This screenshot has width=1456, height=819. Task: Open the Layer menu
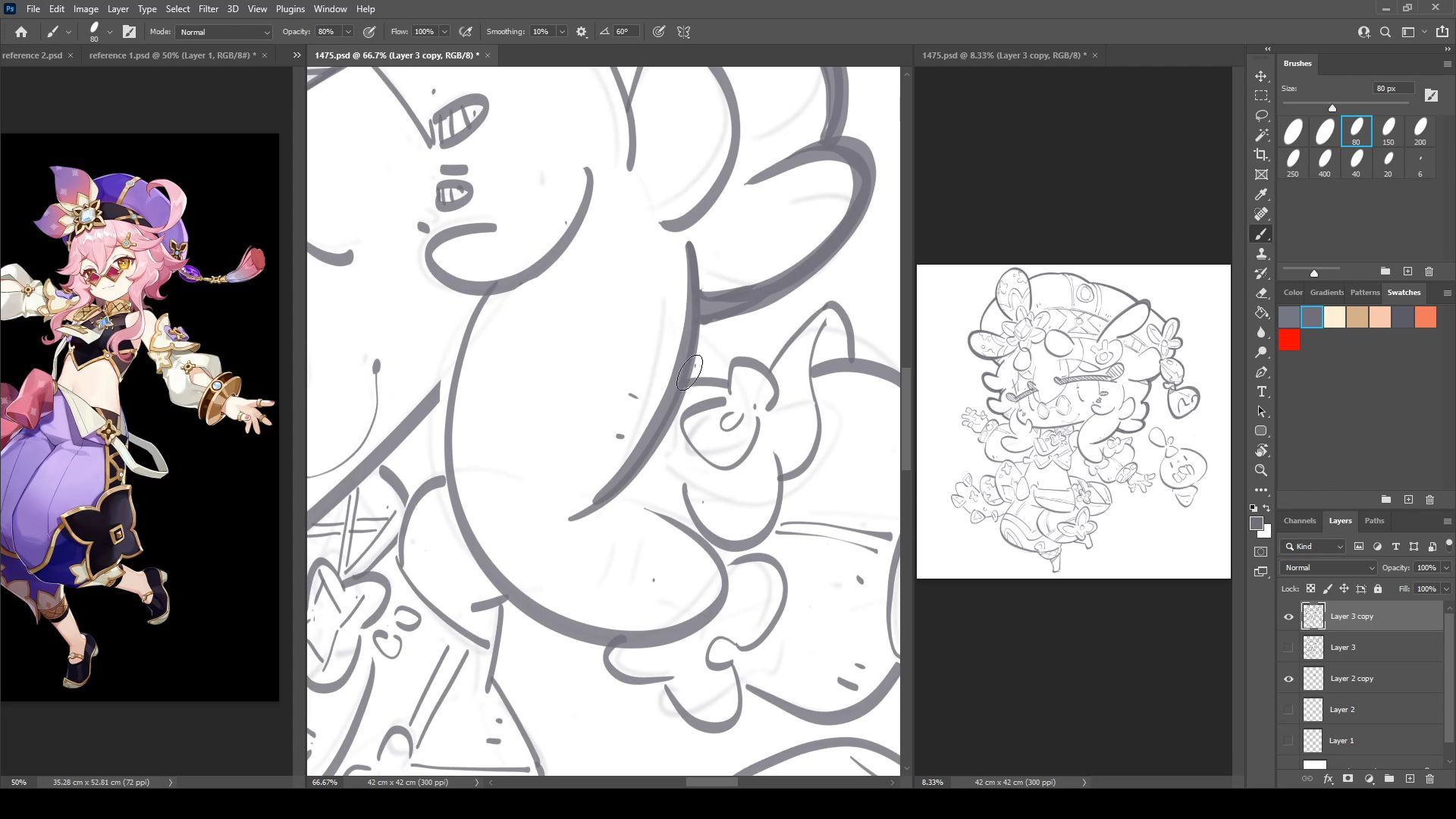pyautogui.click(x=118, y=9)
